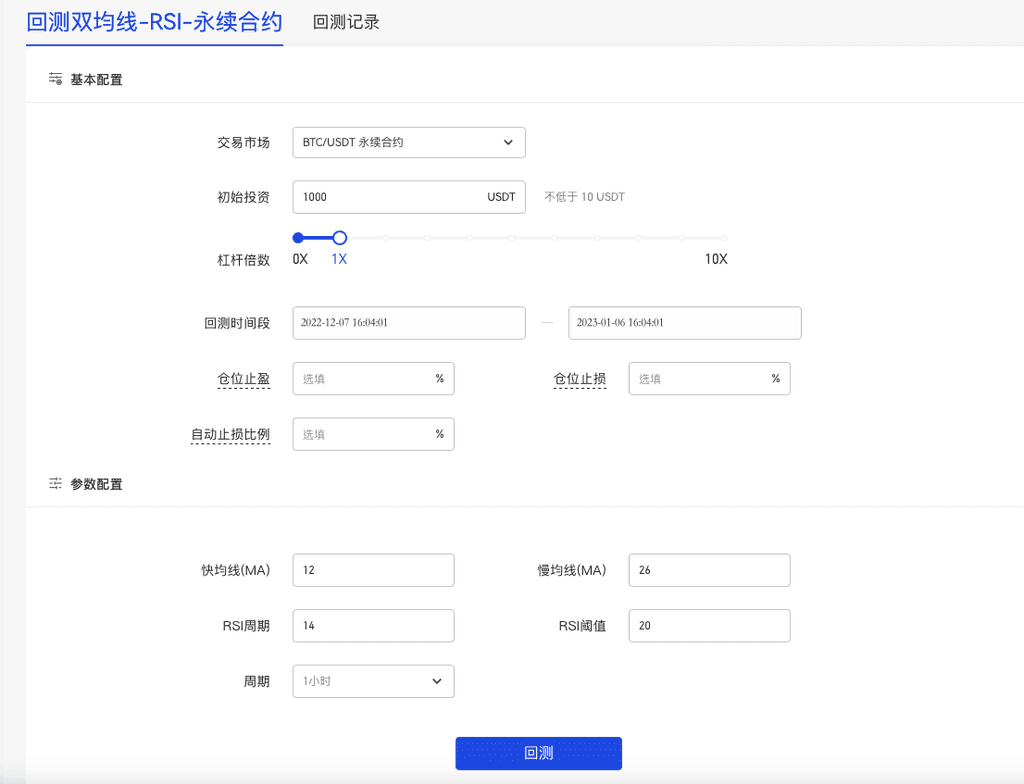Click the 仓位止盈 dashed label
Image resolution: width=1024 pixels, height=784 pixels.
tap(243, 379)
